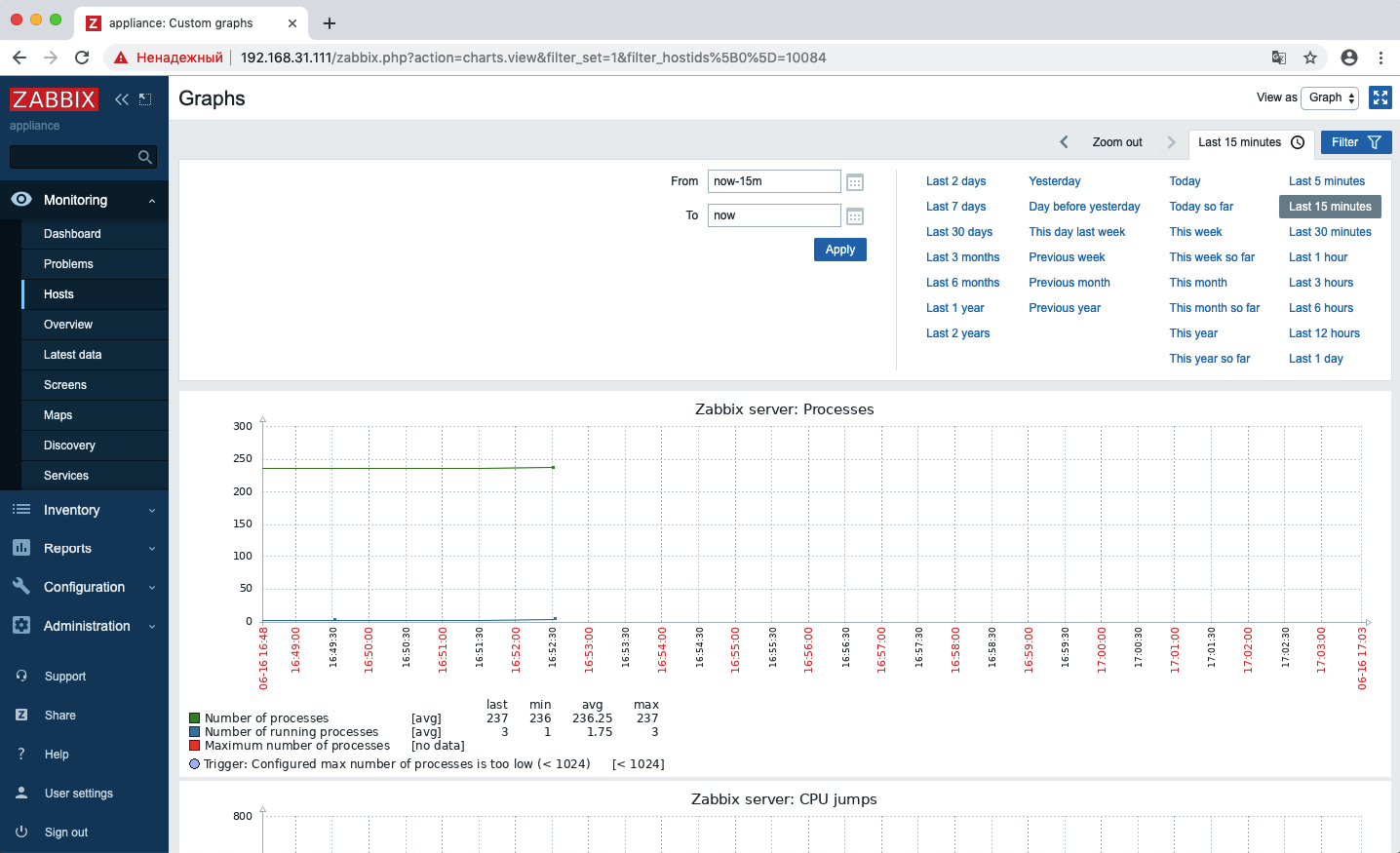Click the Inventory list icon
The height and width of the screenshot is (853, 1400).
[21, 509]
